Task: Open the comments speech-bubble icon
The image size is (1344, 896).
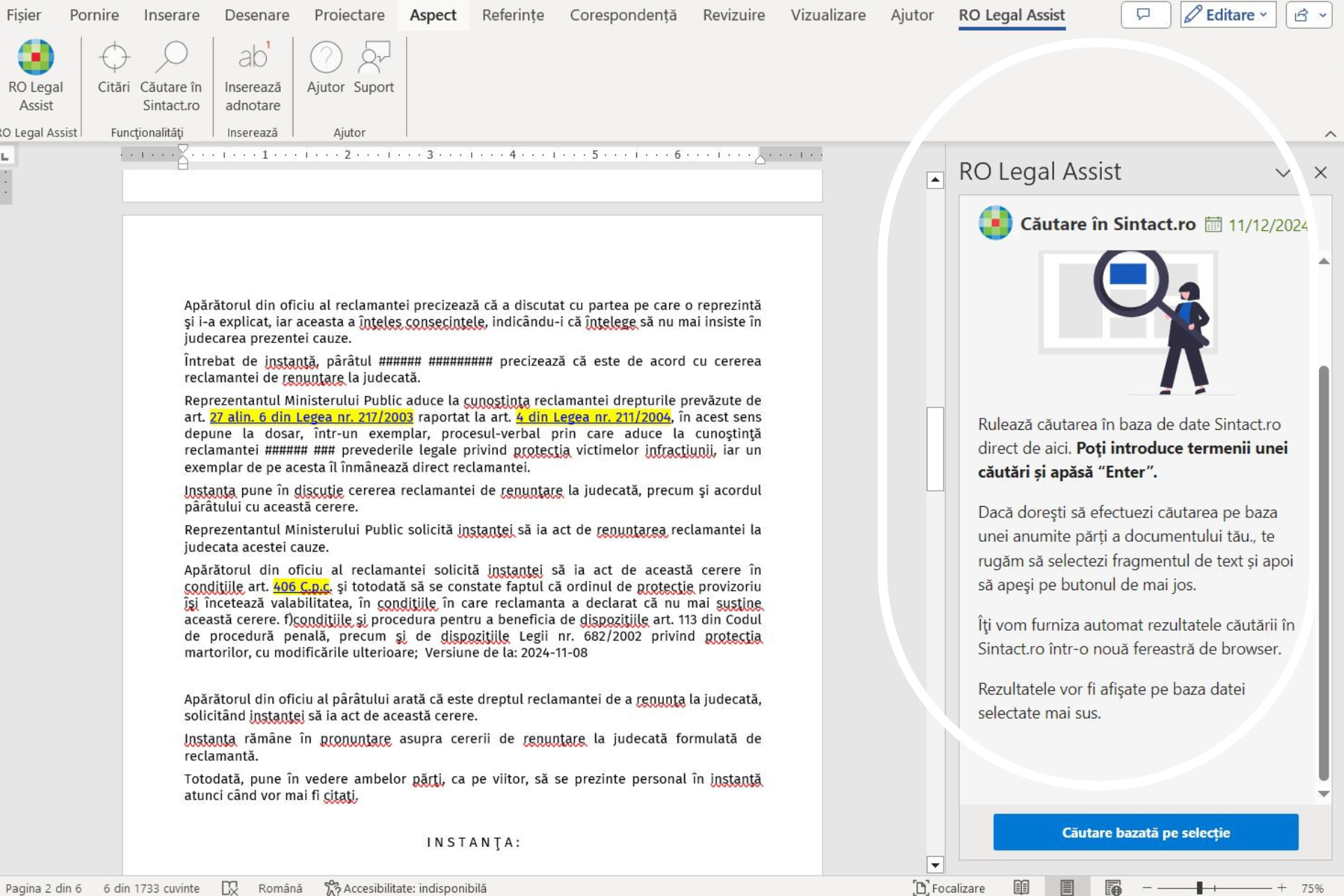Action: pyautogui.click(x=1144, y=15)
